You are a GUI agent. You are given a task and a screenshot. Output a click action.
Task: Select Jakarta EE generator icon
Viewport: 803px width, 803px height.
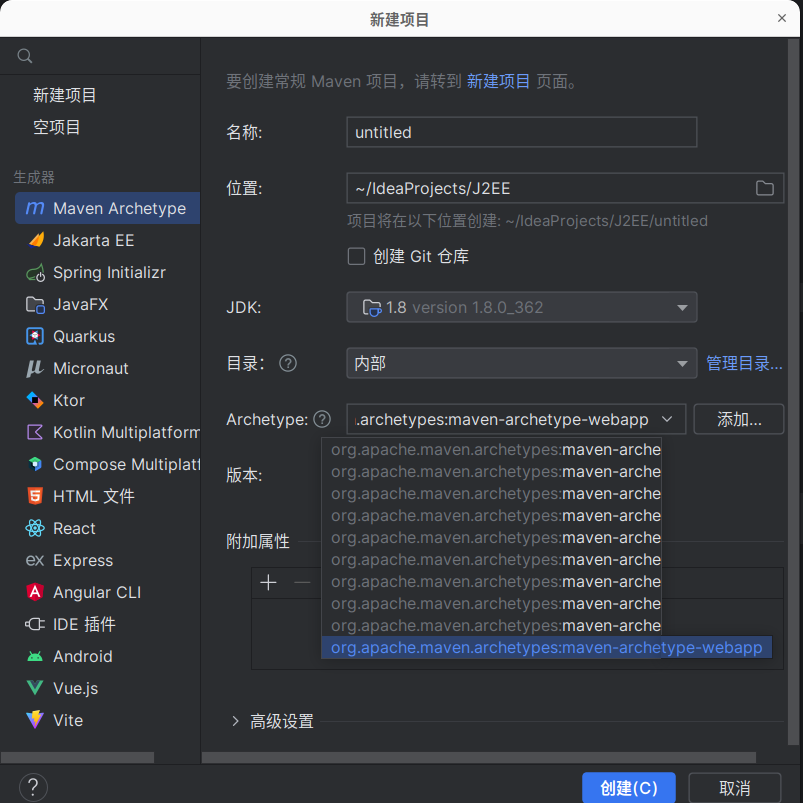(x=35, y=240)
